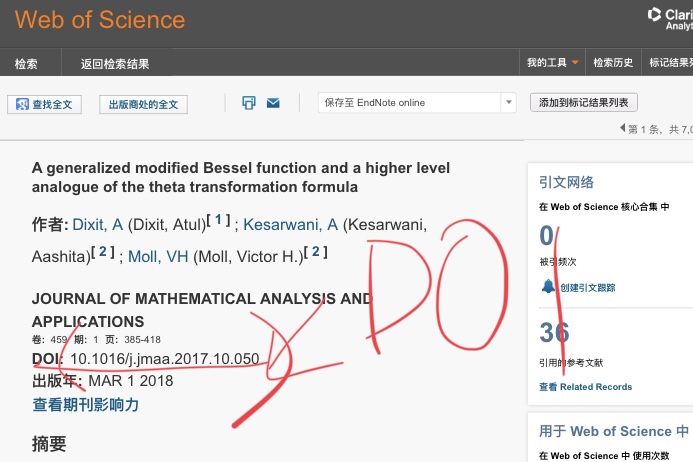Open 查看期刊影响力 link
This screenshot has width=693, height=462.
coord(85,405)
